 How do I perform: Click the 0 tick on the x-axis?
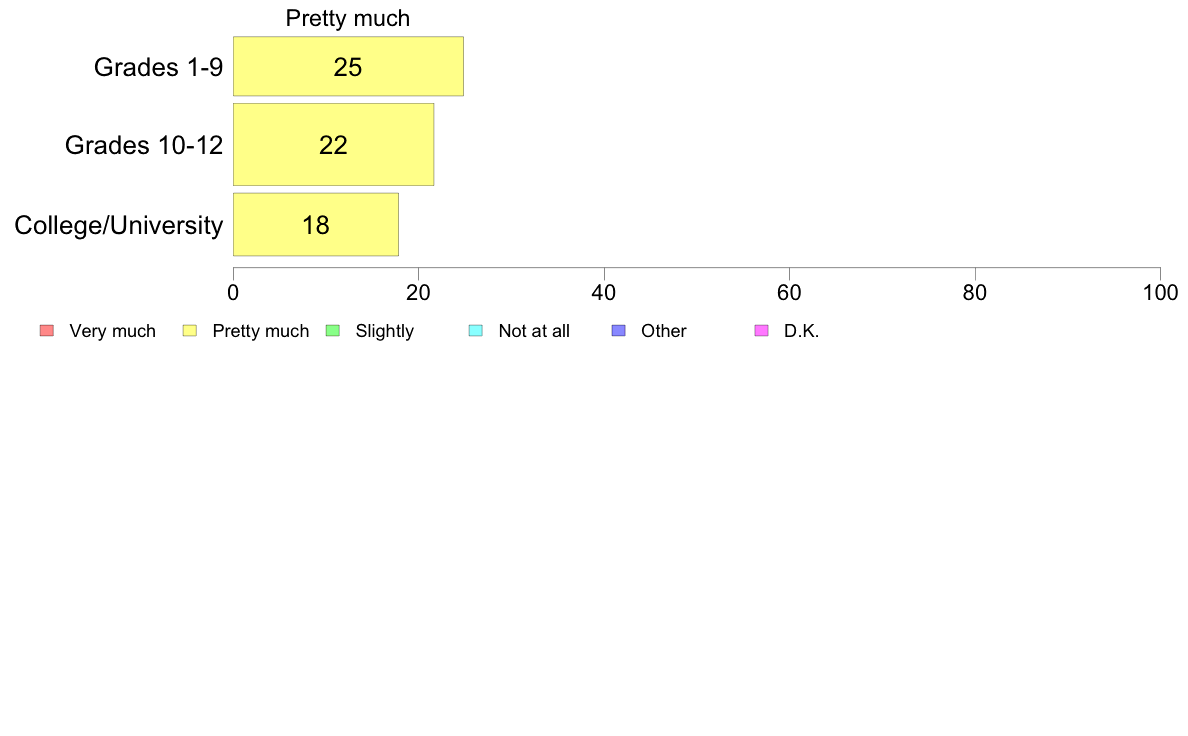click(233, 293)
